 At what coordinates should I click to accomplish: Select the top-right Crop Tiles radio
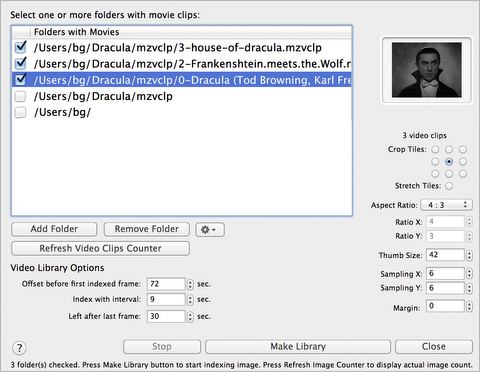click(x=463, y=149)
